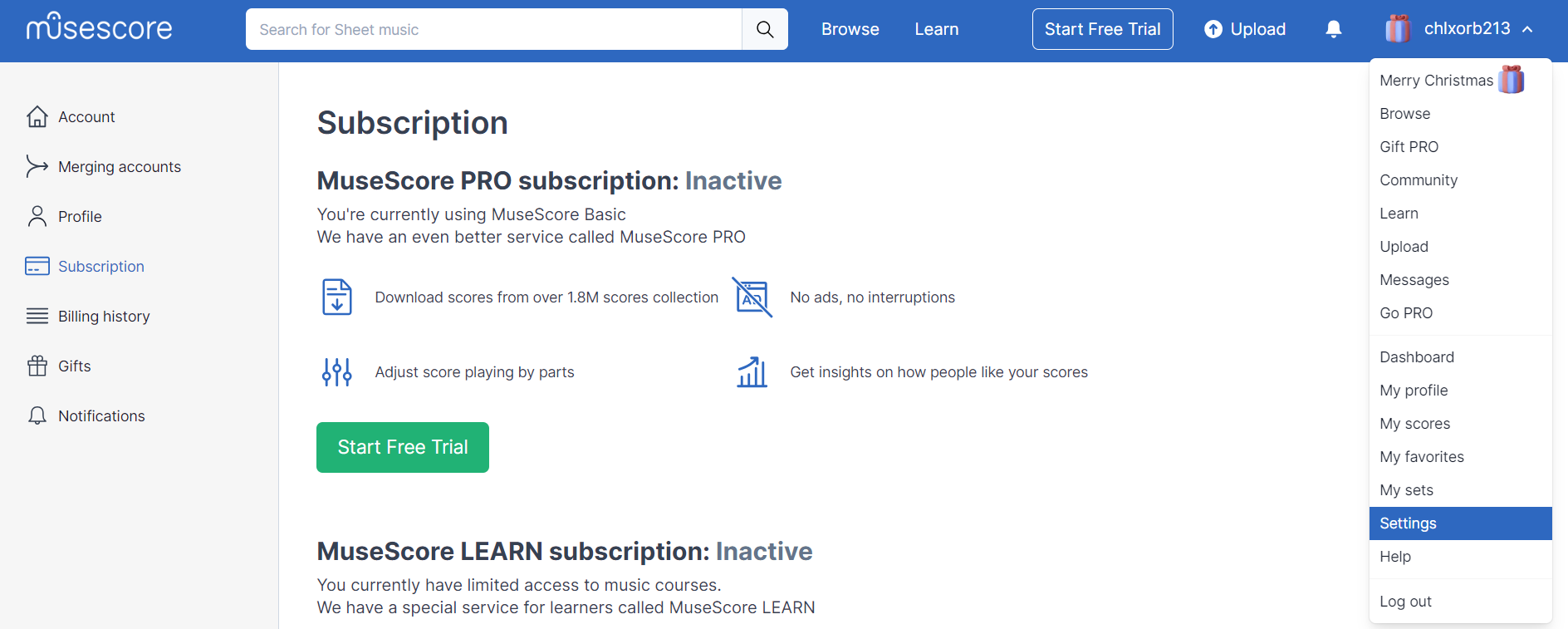Image resolution: width=1568 pixels, height=629 pixels.
Task: Click the no ads crossed icon
Action: (x=752, y=297)
